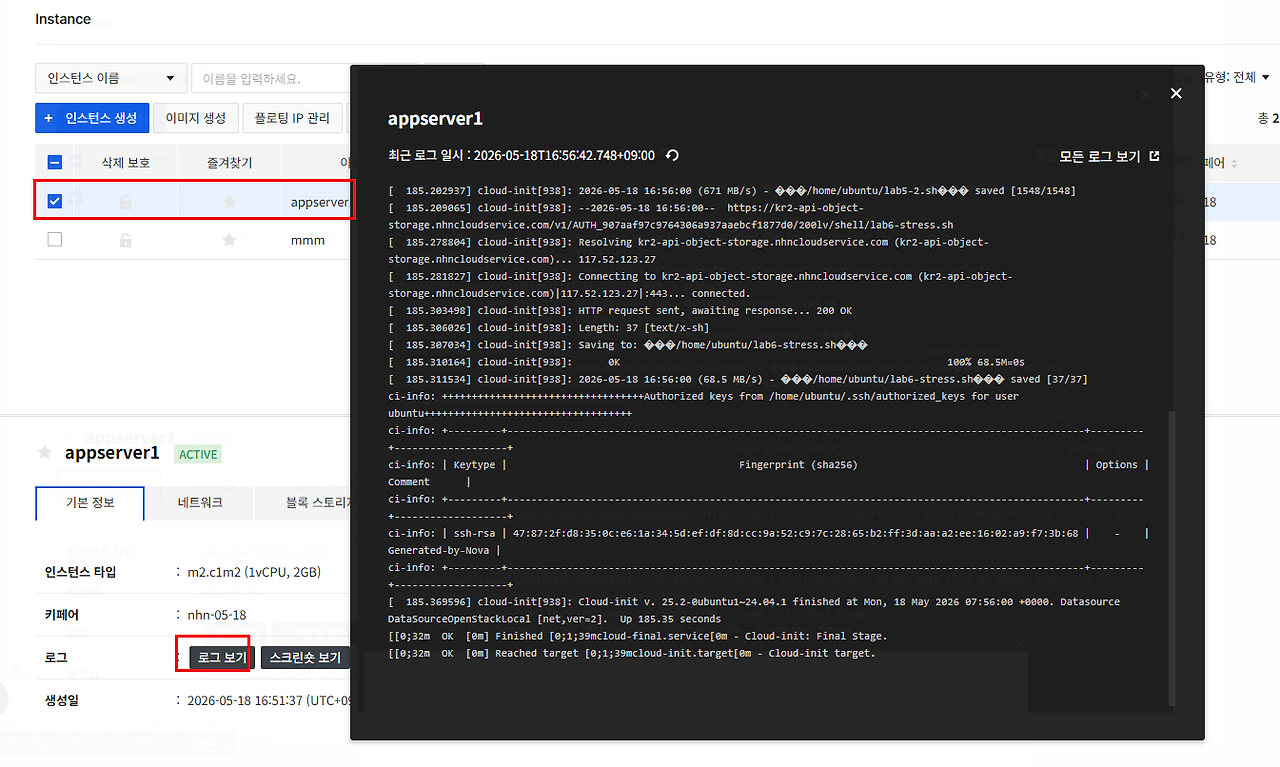
Task: Open the view all logs link
Action: pyautogui.click(x=1110, y=157)
